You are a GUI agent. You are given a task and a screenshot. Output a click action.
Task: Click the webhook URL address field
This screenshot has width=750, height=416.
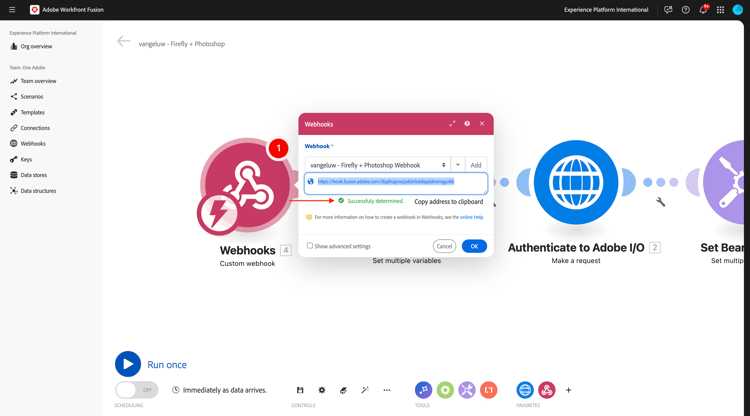click(396, 184)
